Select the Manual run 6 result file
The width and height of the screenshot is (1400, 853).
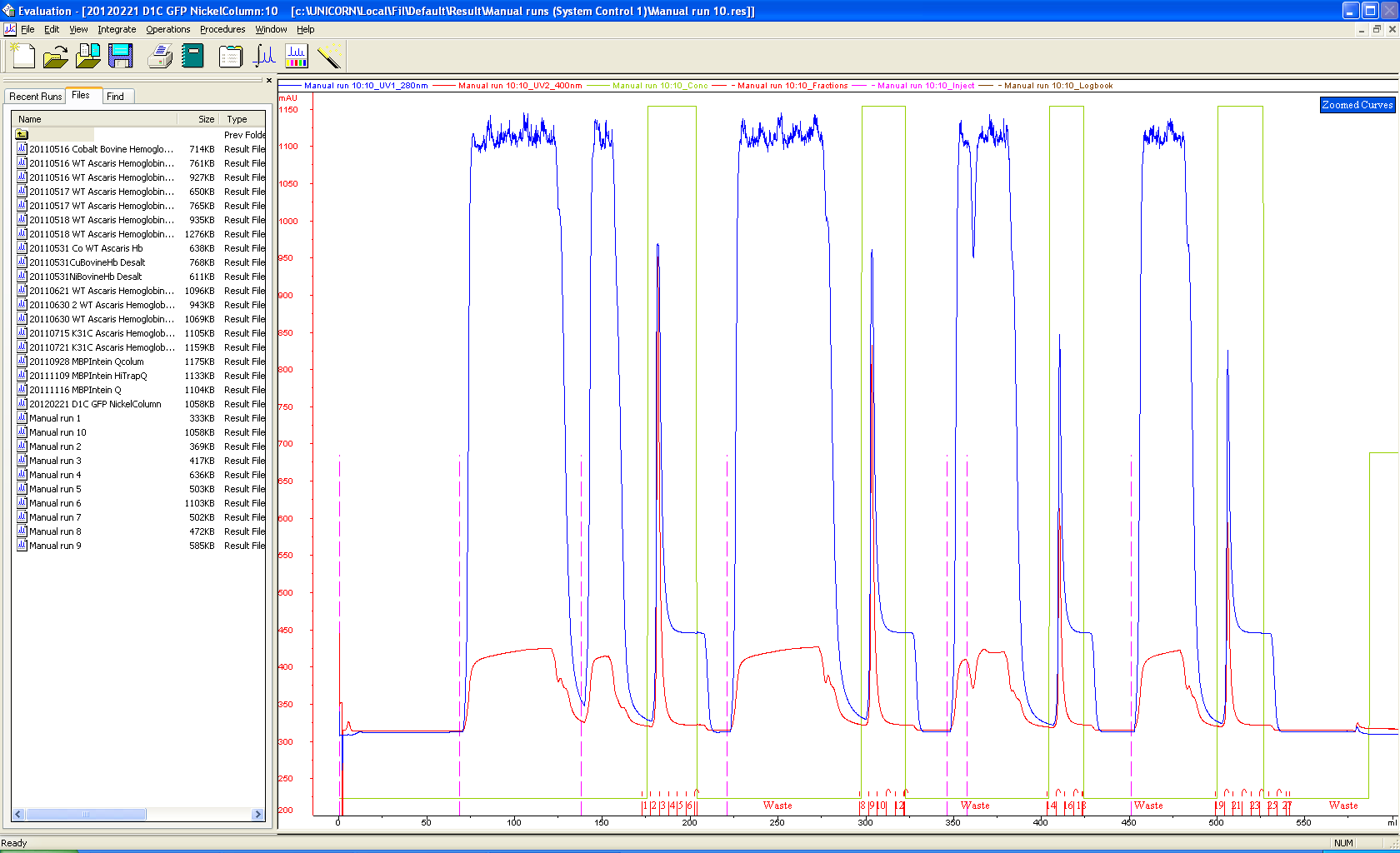55,503
